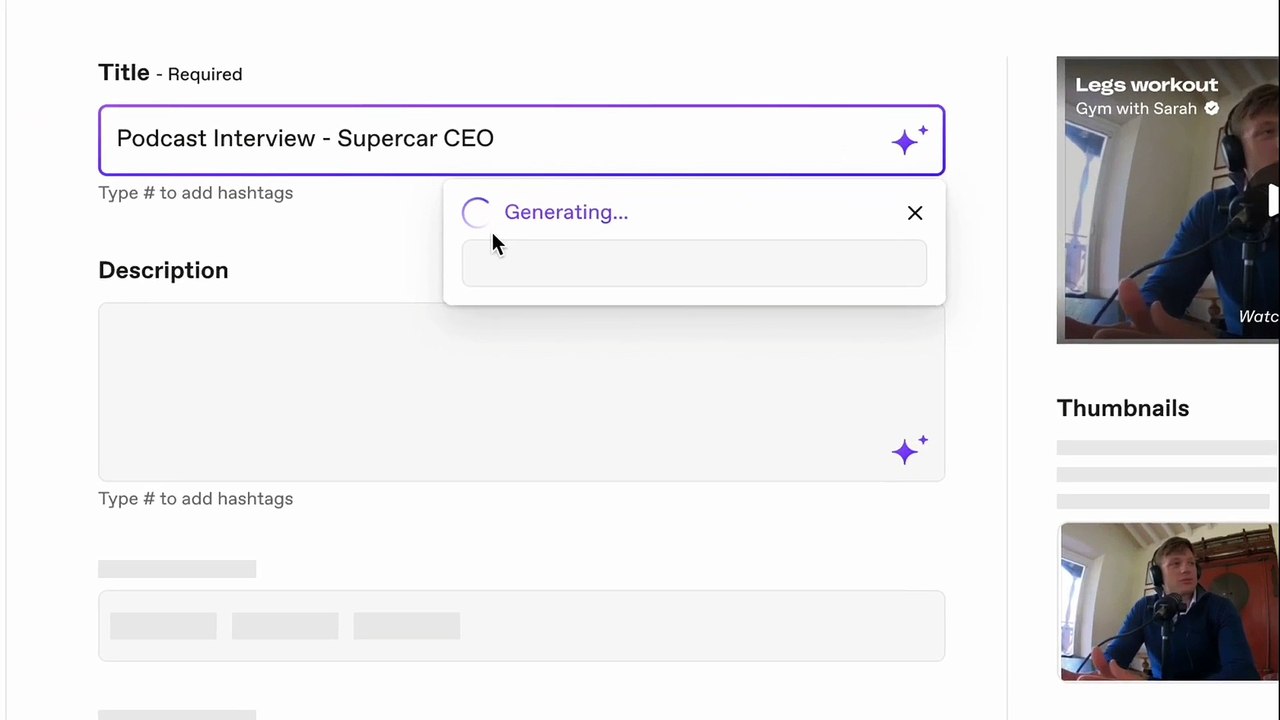The height and width of the screenshot is (720, 1280).
Task: Focus the Title input with Podcast Interview text
Action: [521, 140]
